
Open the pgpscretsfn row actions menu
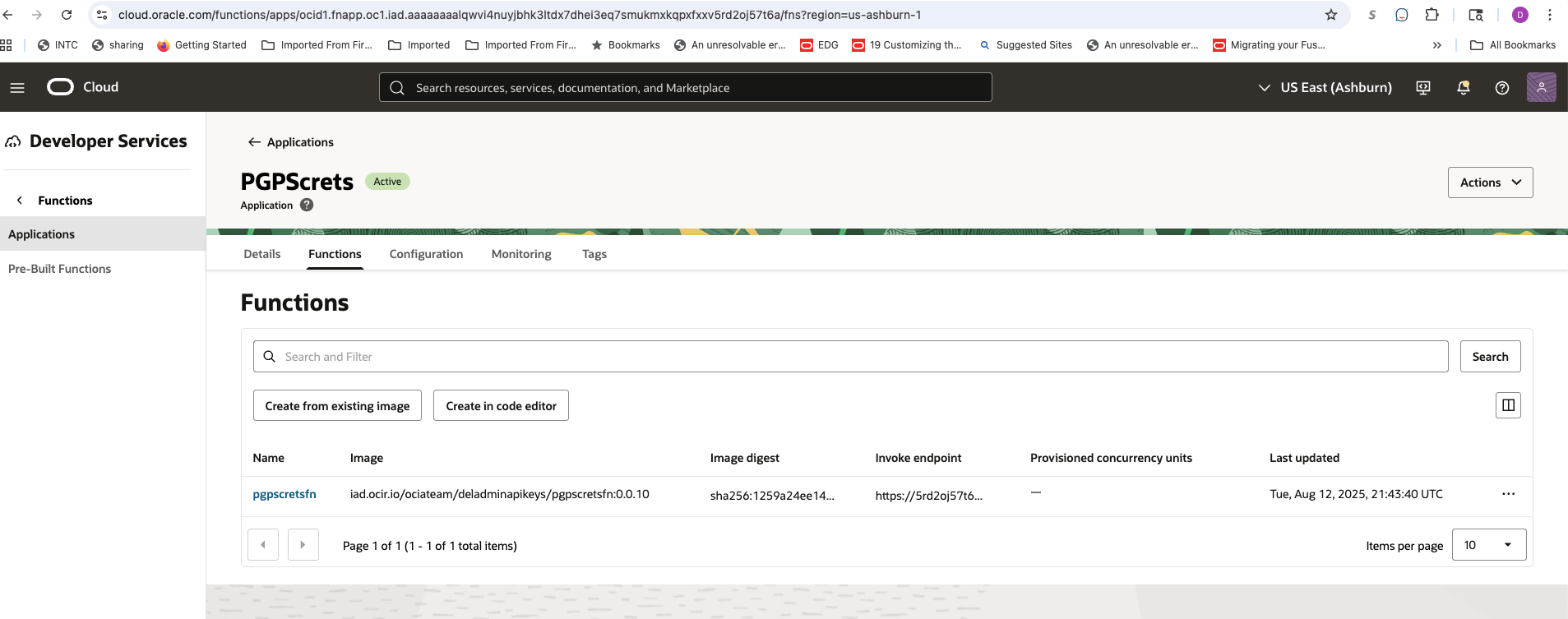click(1508, 494)
